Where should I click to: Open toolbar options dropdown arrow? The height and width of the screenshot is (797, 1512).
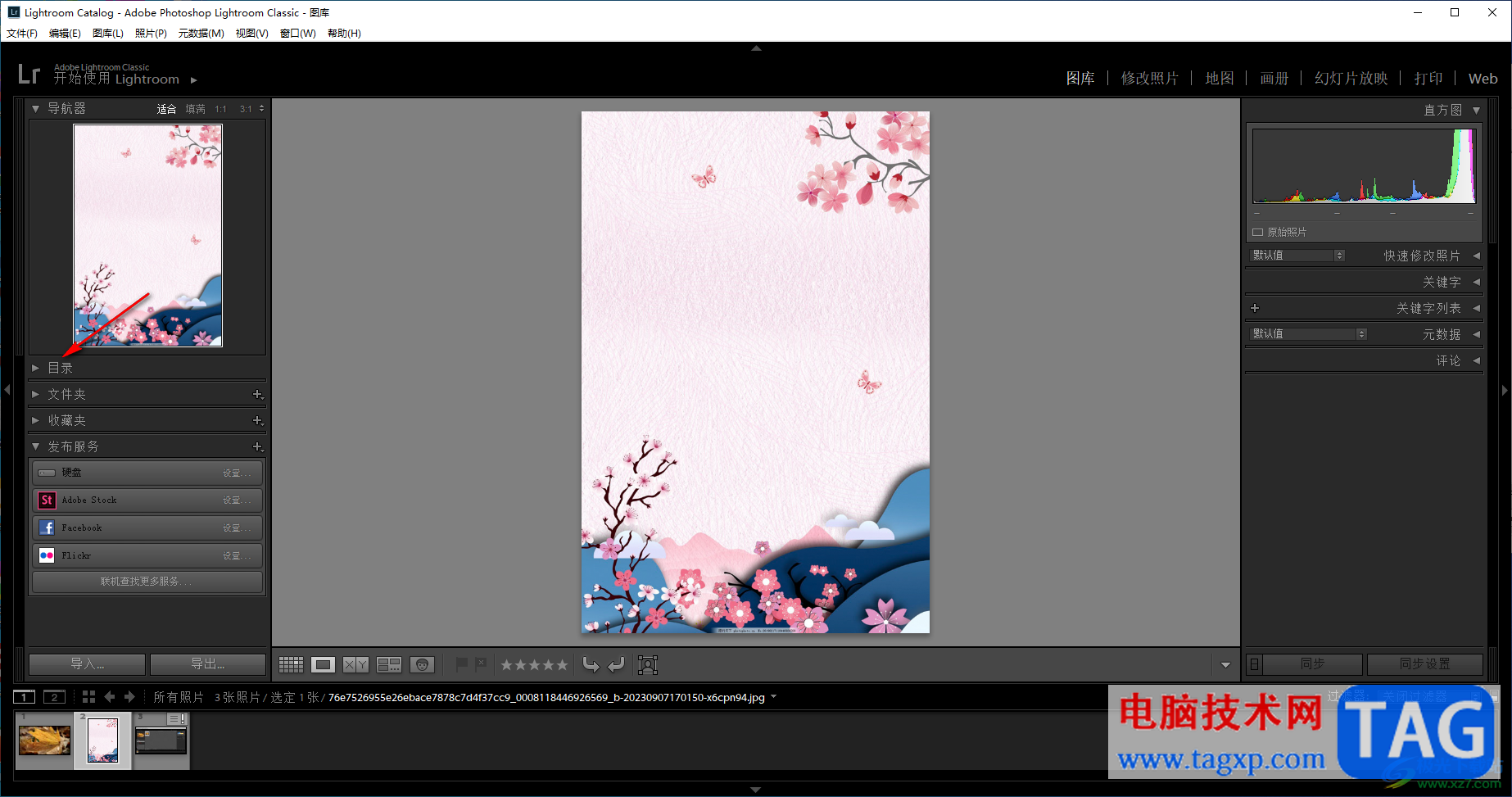coord(1225,665)
